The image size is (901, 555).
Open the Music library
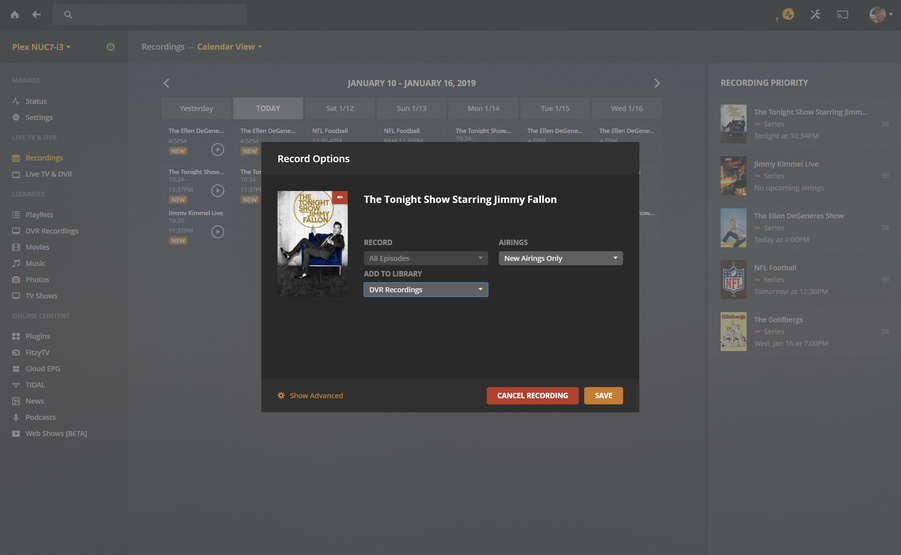pos(35,263)
